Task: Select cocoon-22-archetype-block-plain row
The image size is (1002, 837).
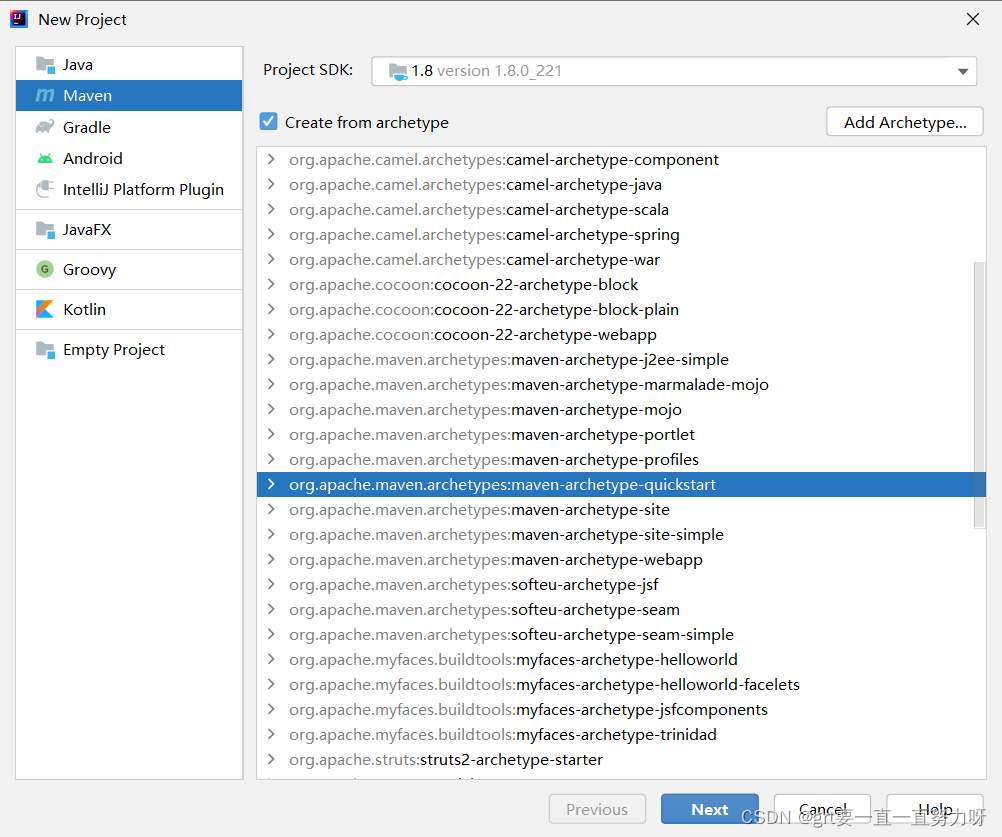Action: tap(621, 309)
